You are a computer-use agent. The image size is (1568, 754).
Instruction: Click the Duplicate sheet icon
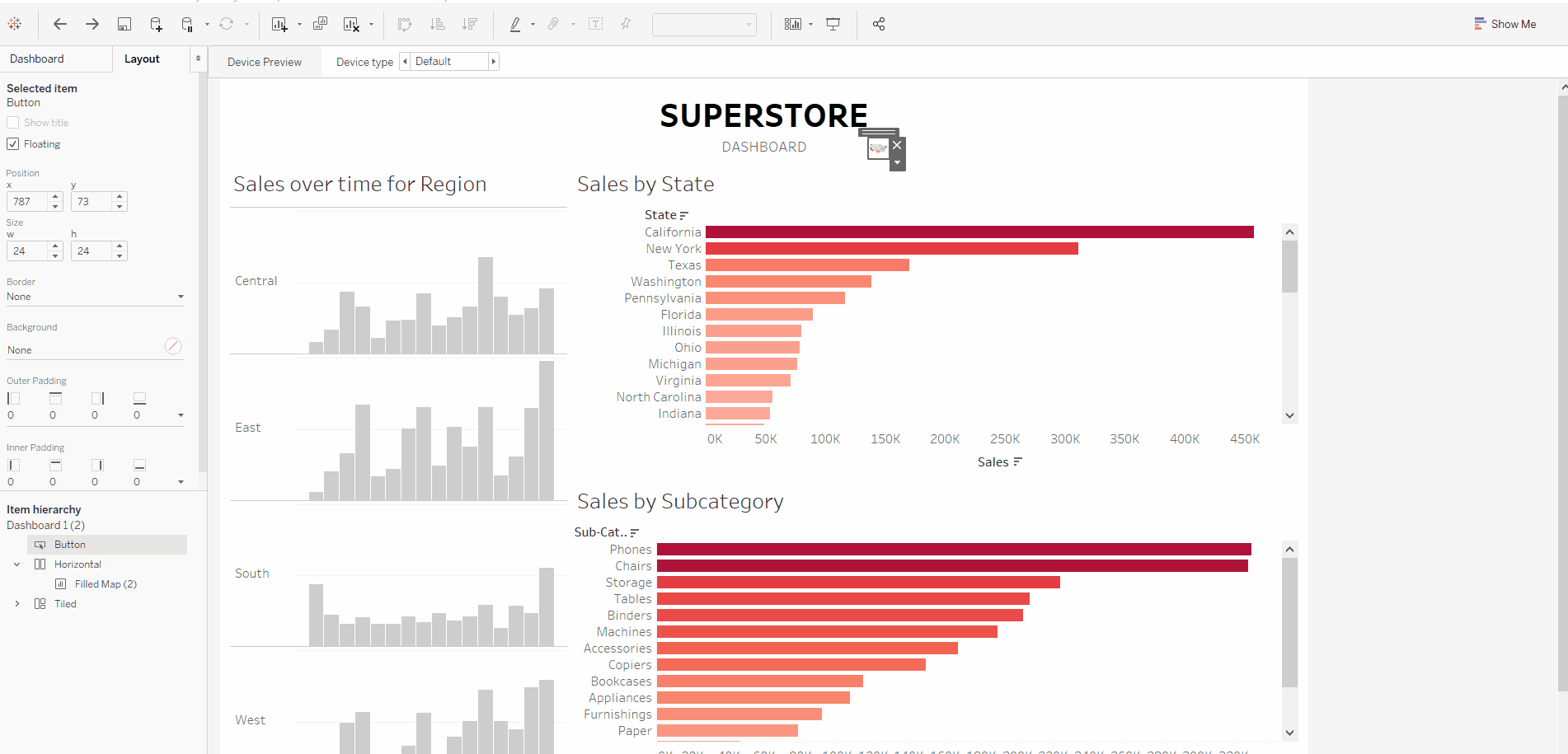point(320,25)
